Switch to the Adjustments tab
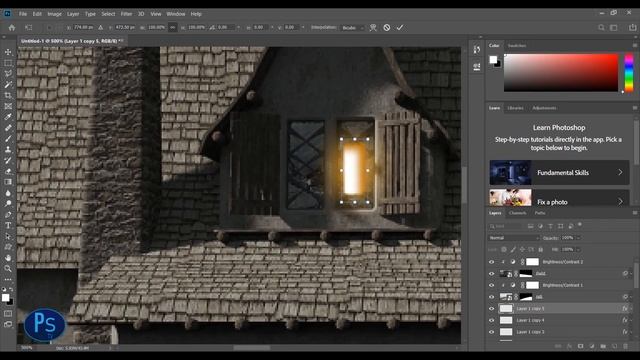Screen dimensions: 640x360 coord(544,108)
